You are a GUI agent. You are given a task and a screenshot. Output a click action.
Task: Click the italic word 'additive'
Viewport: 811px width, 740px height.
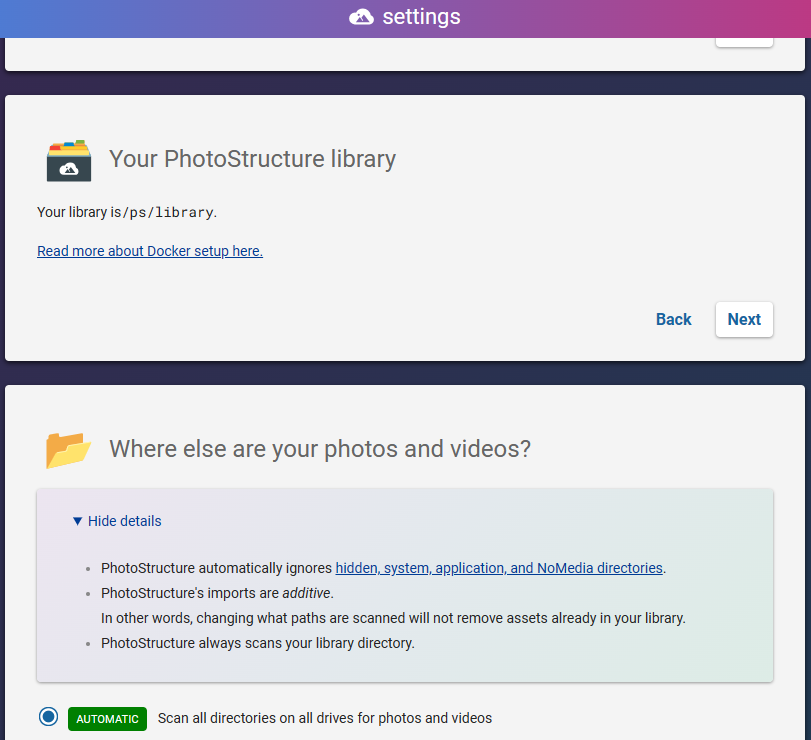pos(305,593)
